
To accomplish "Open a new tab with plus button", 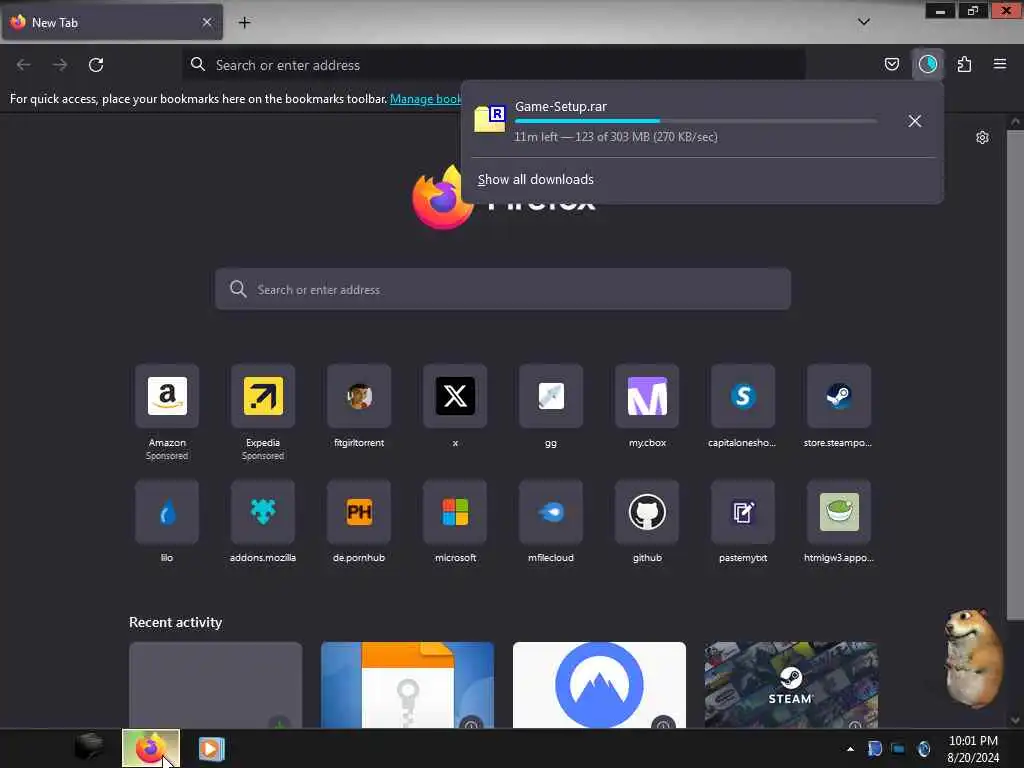I will [x=244, y=23].
